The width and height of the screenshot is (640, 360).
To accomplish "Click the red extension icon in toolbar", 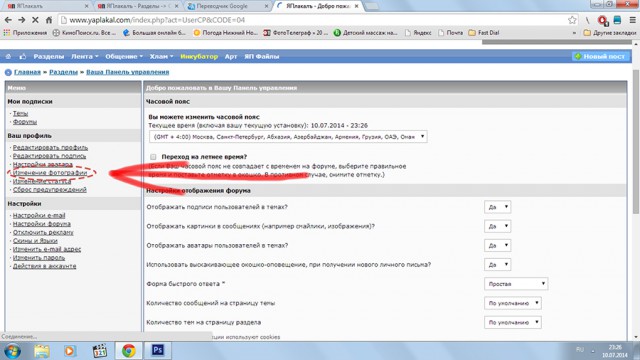I will pyautogui.click(x=603, y=20).
